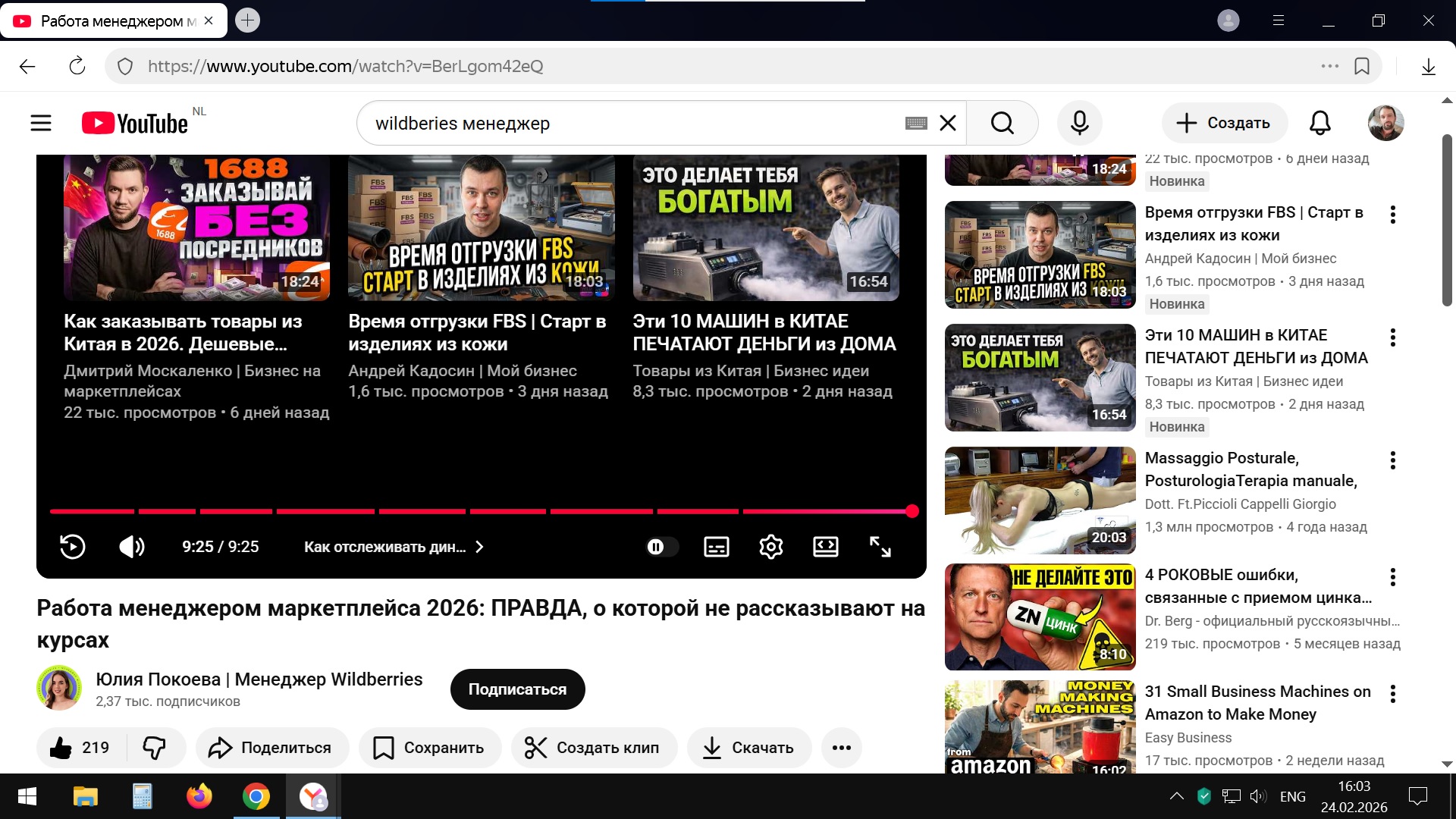Screen dimensions: 1456x819
Task: Open the player settings gear
Action: click(x=770, y=547)
